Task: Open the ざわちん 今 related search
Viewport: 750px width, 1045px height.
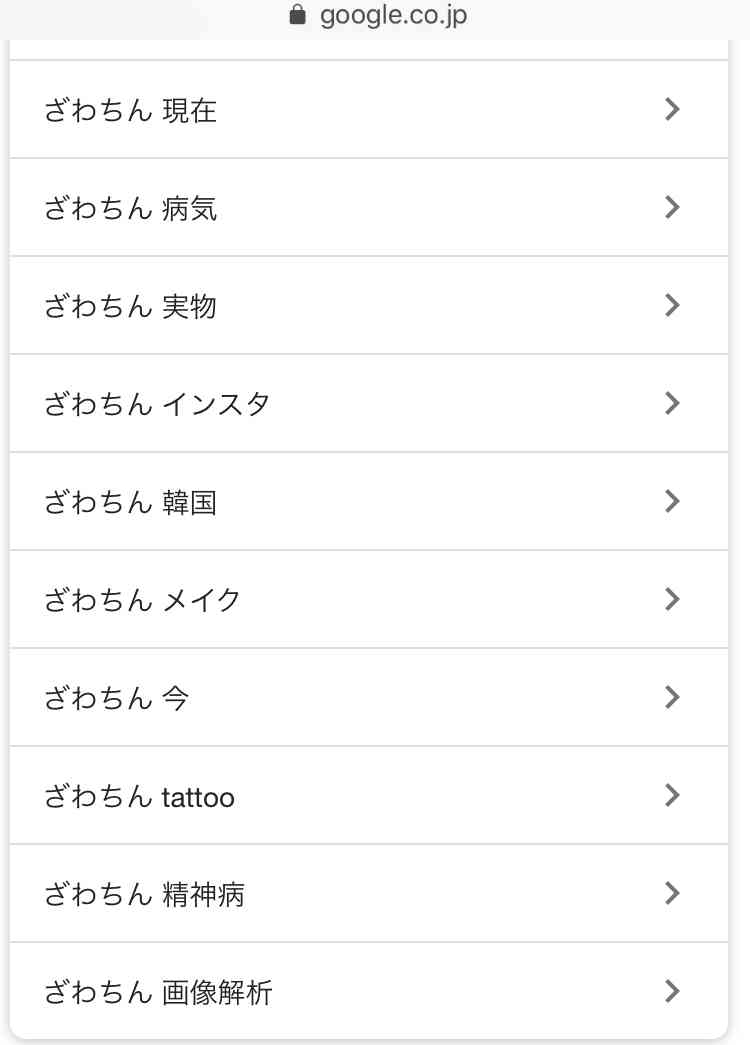Action: (x=116, y=698)
